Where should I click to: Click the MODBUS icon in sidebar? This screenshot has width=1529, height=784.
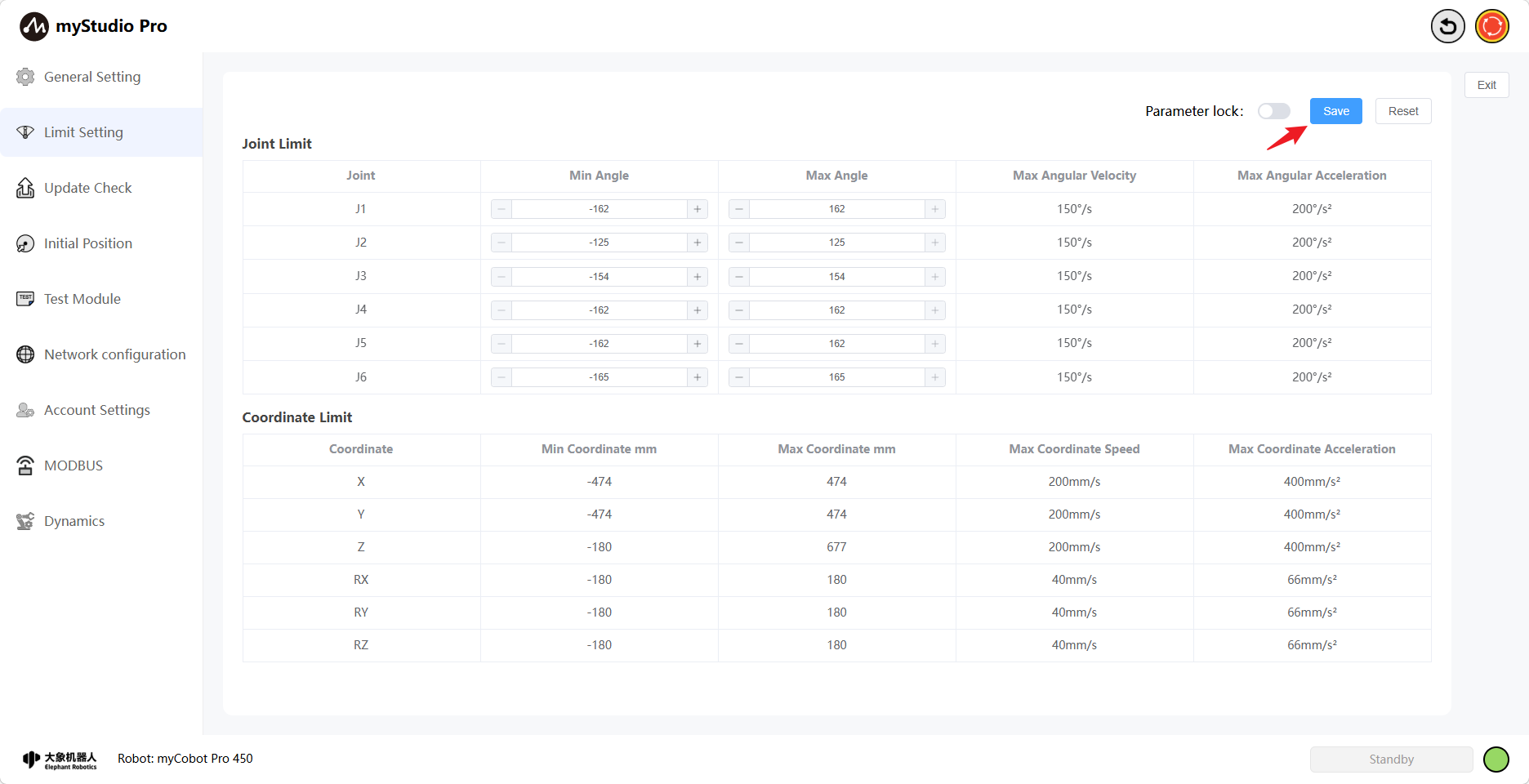click(x=25, y=465)
